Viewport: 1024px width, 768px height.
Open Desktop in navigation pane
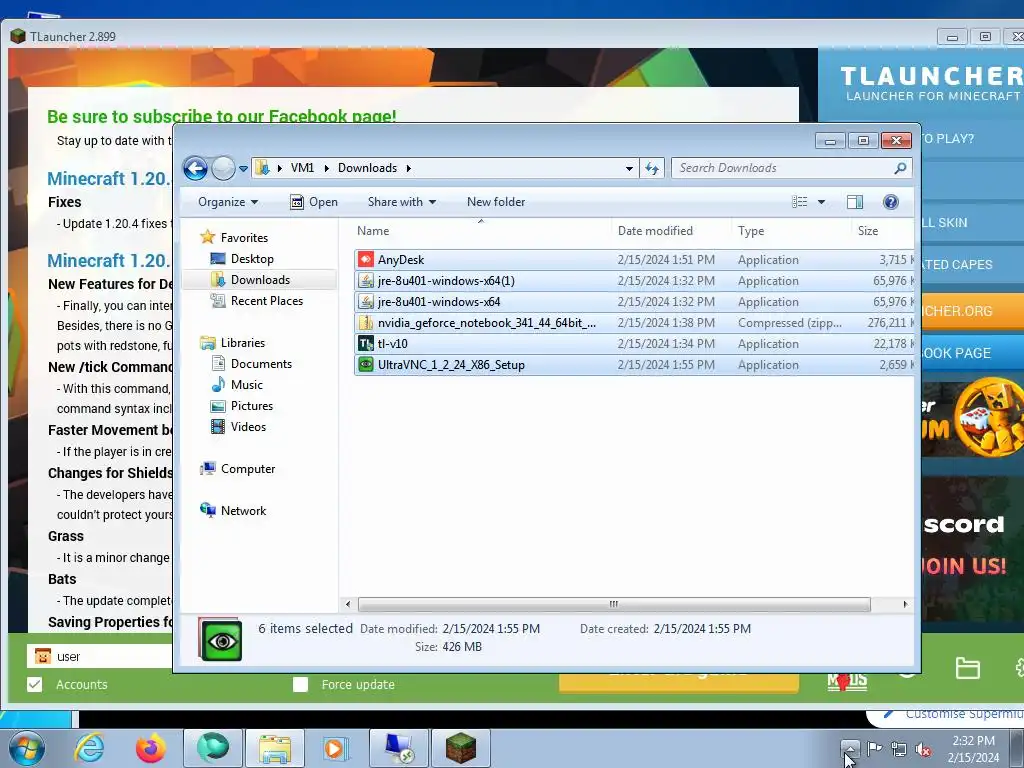point(242,259)
